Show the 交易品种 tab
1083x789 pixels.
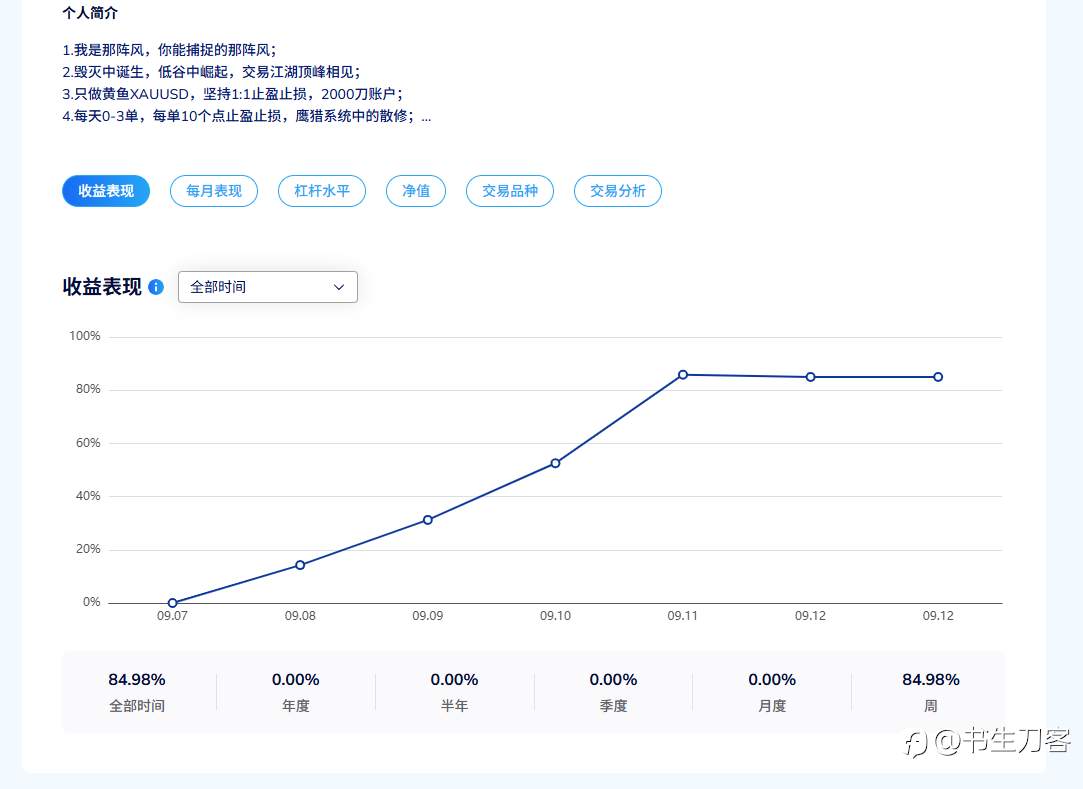point(510,191)
